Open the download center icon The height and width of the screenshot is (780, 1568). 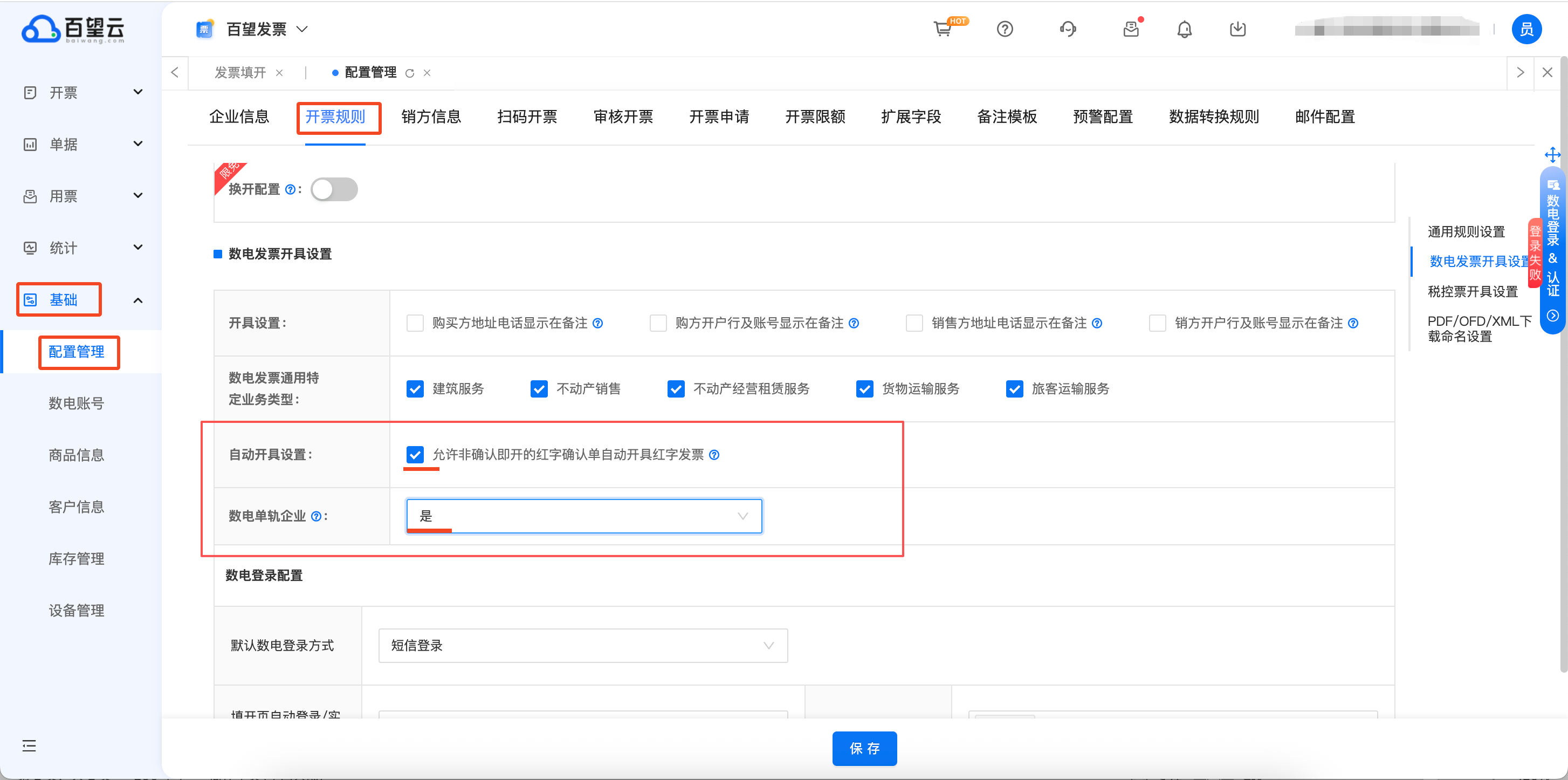coord(1237,29)
